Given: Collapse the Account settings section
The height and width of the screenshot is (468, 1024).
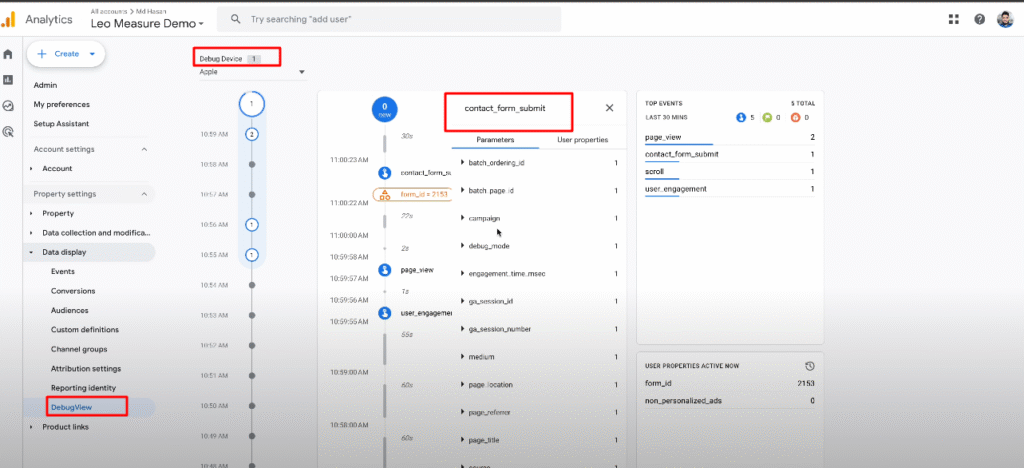Looking at the screenshot, I should click(144, 149).
